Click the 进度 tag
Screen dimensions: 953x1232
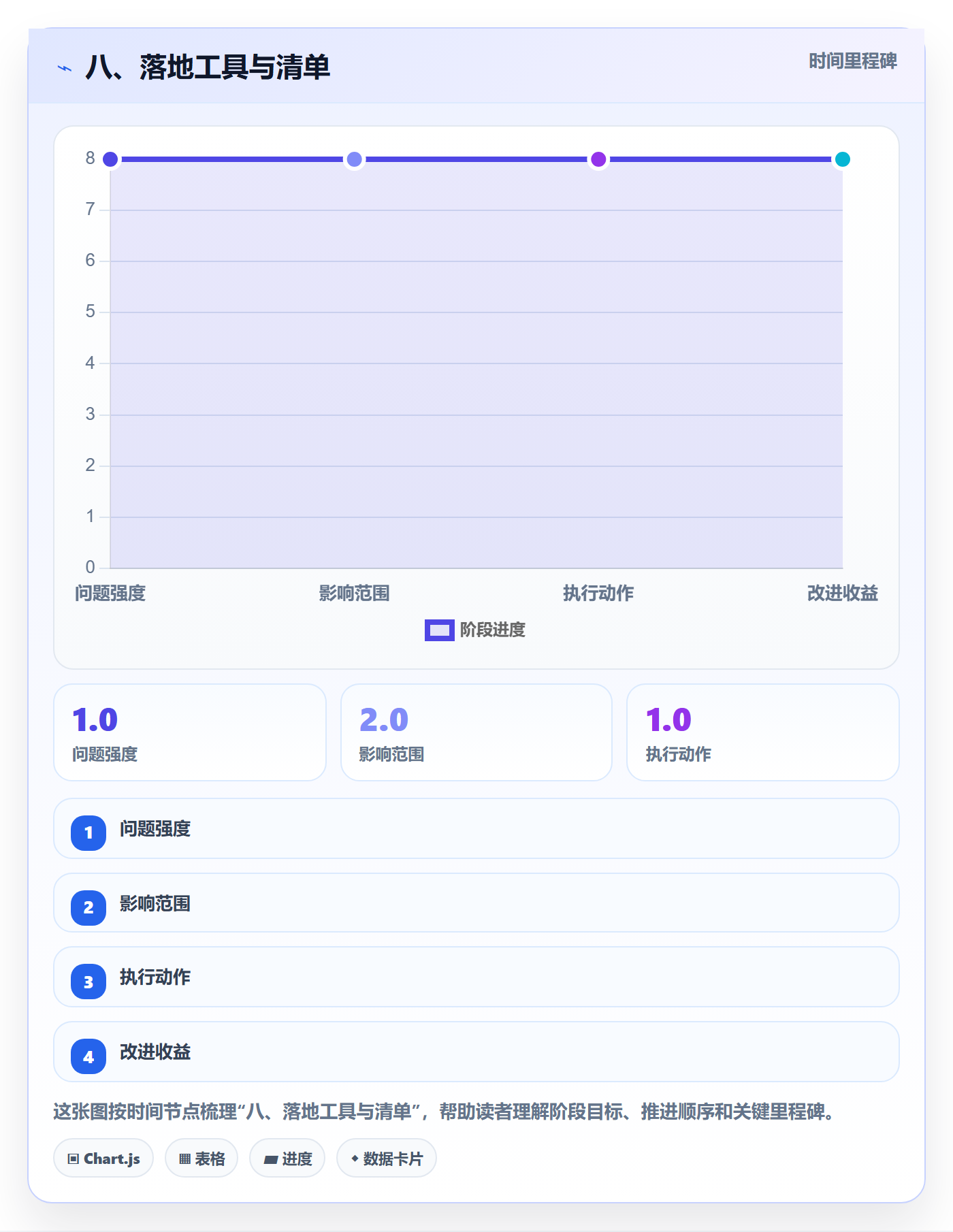coord(287,1158)
